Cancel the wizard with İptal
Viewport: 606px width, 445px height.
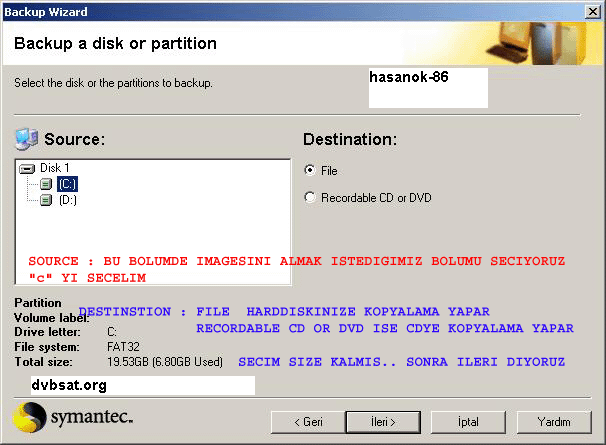pyautogui.click(x=468, y=422)
